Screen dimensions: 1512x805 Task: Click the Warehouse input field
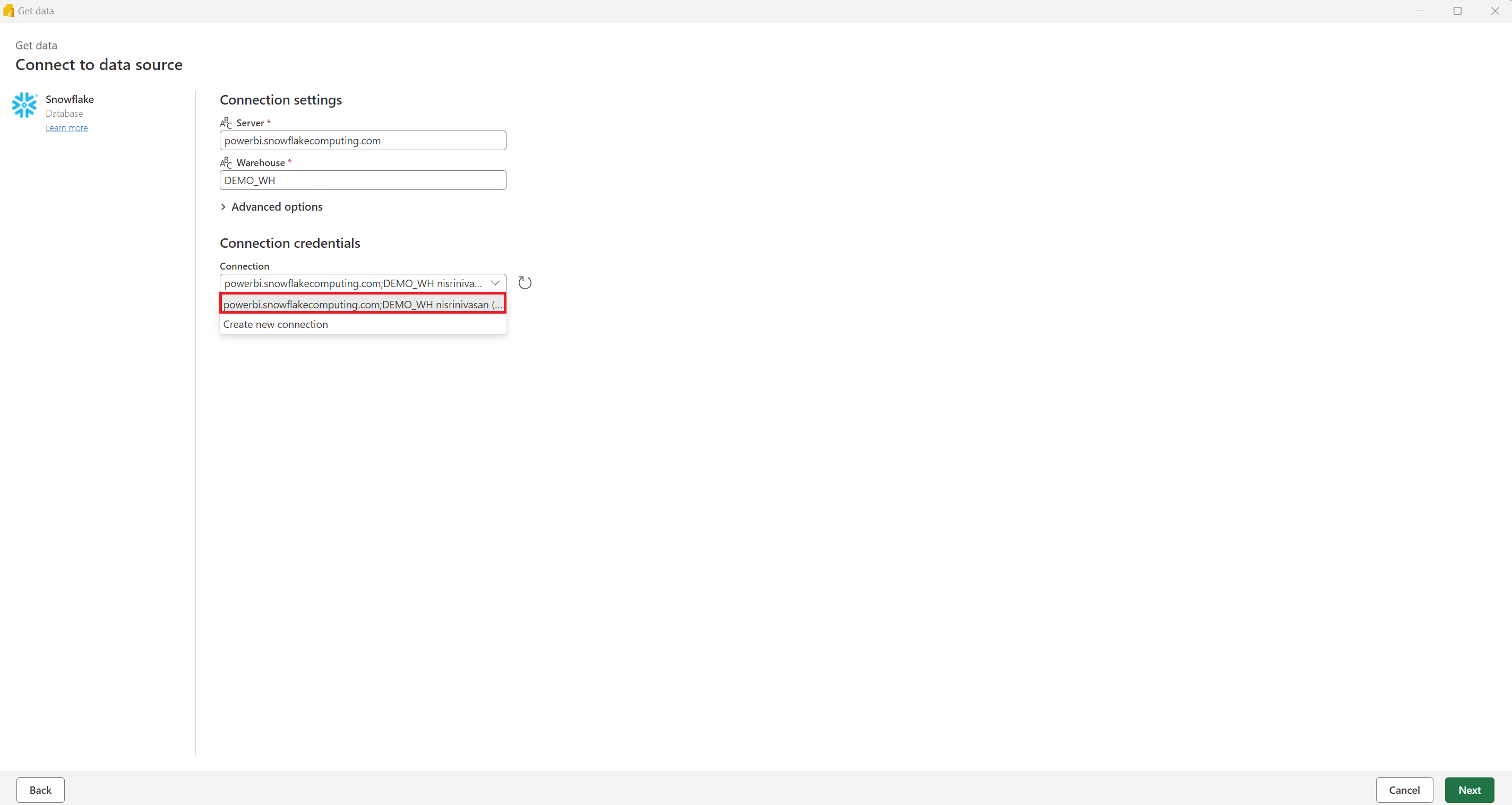pos(363,180)
